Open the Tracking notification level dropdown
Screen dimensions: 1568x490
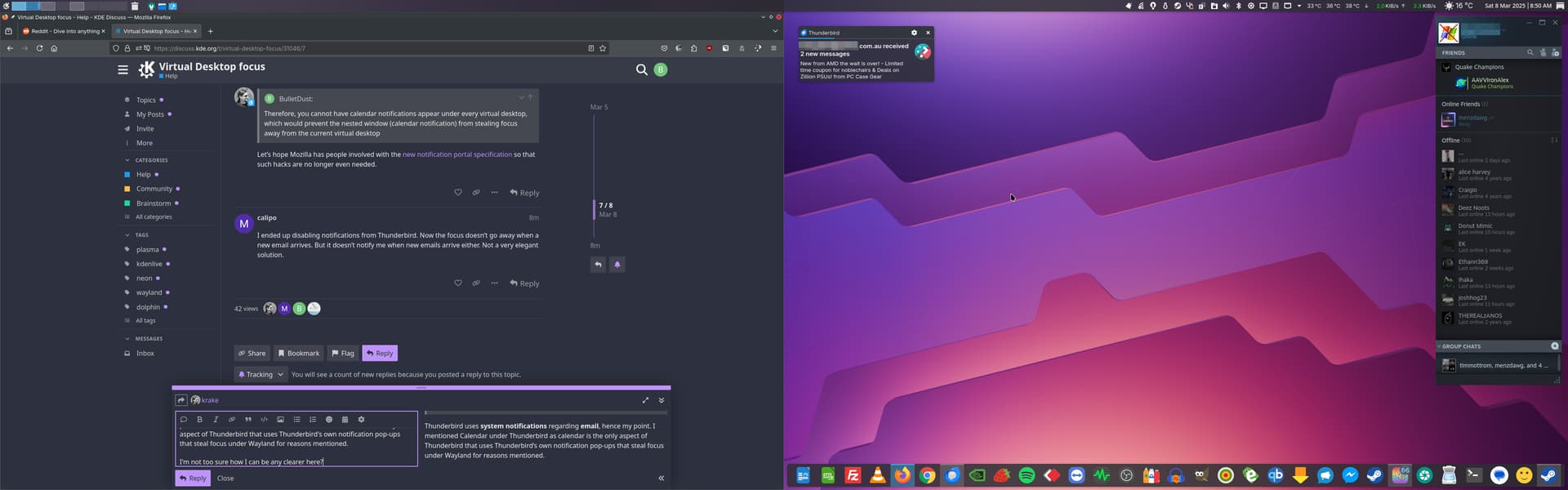pyautogui.click(x=261, y=374)
